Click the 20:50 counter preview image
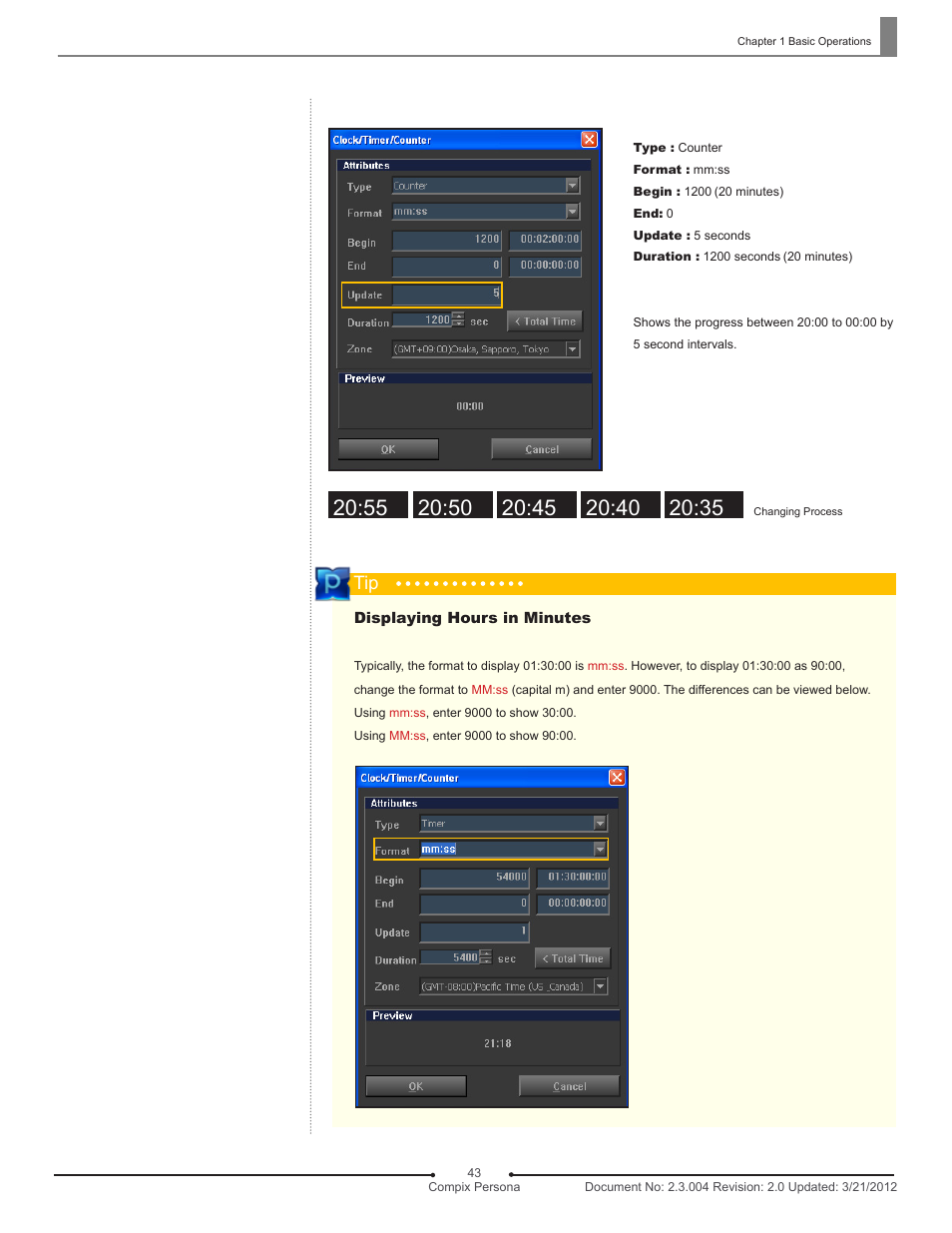This screenshot has width=952, height=1233. coord(453,505)
